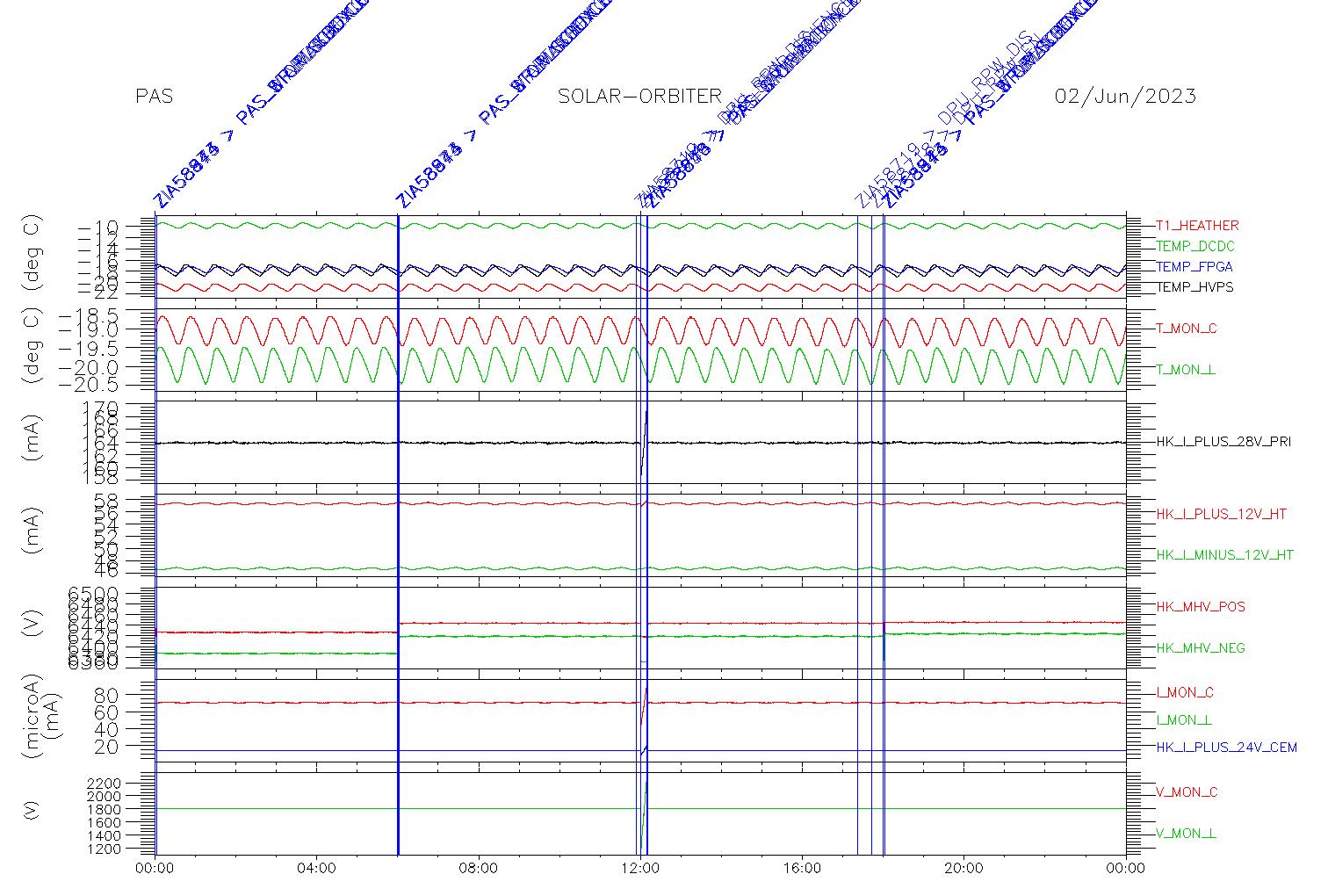Select the I_MON_C legend label
This screenshot has height=896, width=1328.
[1185, 693]
